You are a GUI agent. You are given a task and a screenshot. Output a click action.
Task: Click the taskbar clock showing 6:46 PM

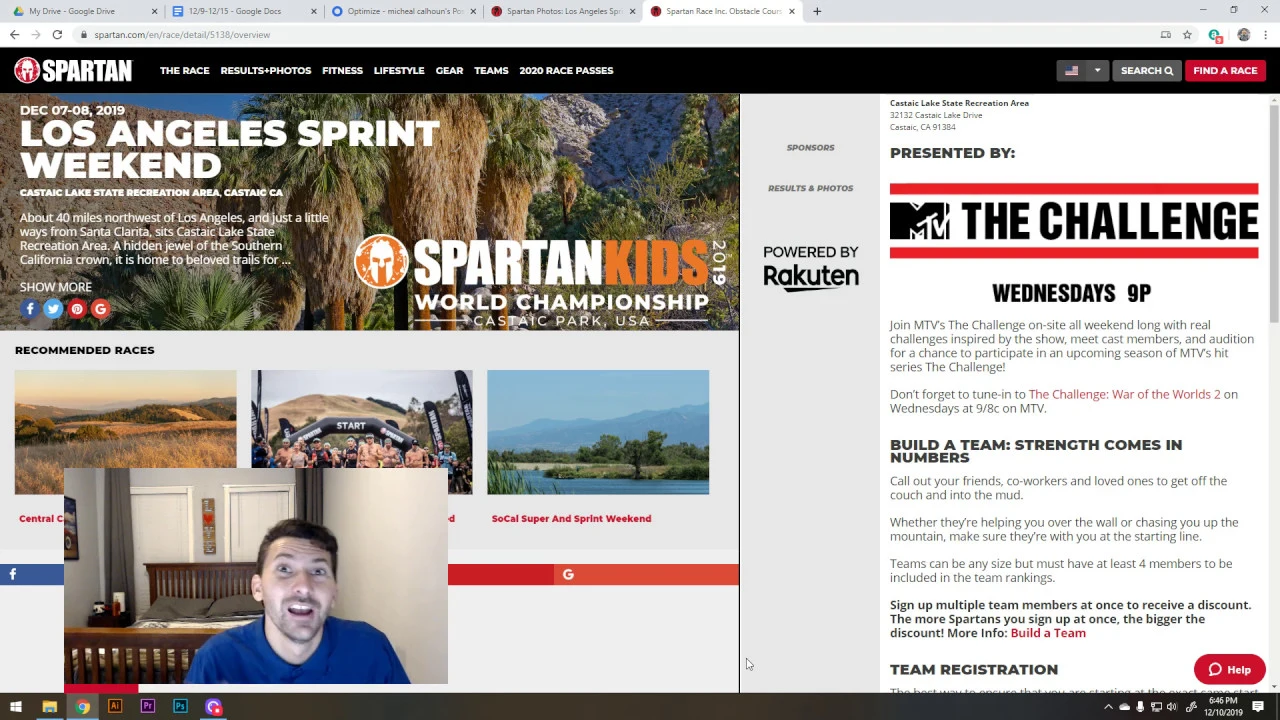1223,707
